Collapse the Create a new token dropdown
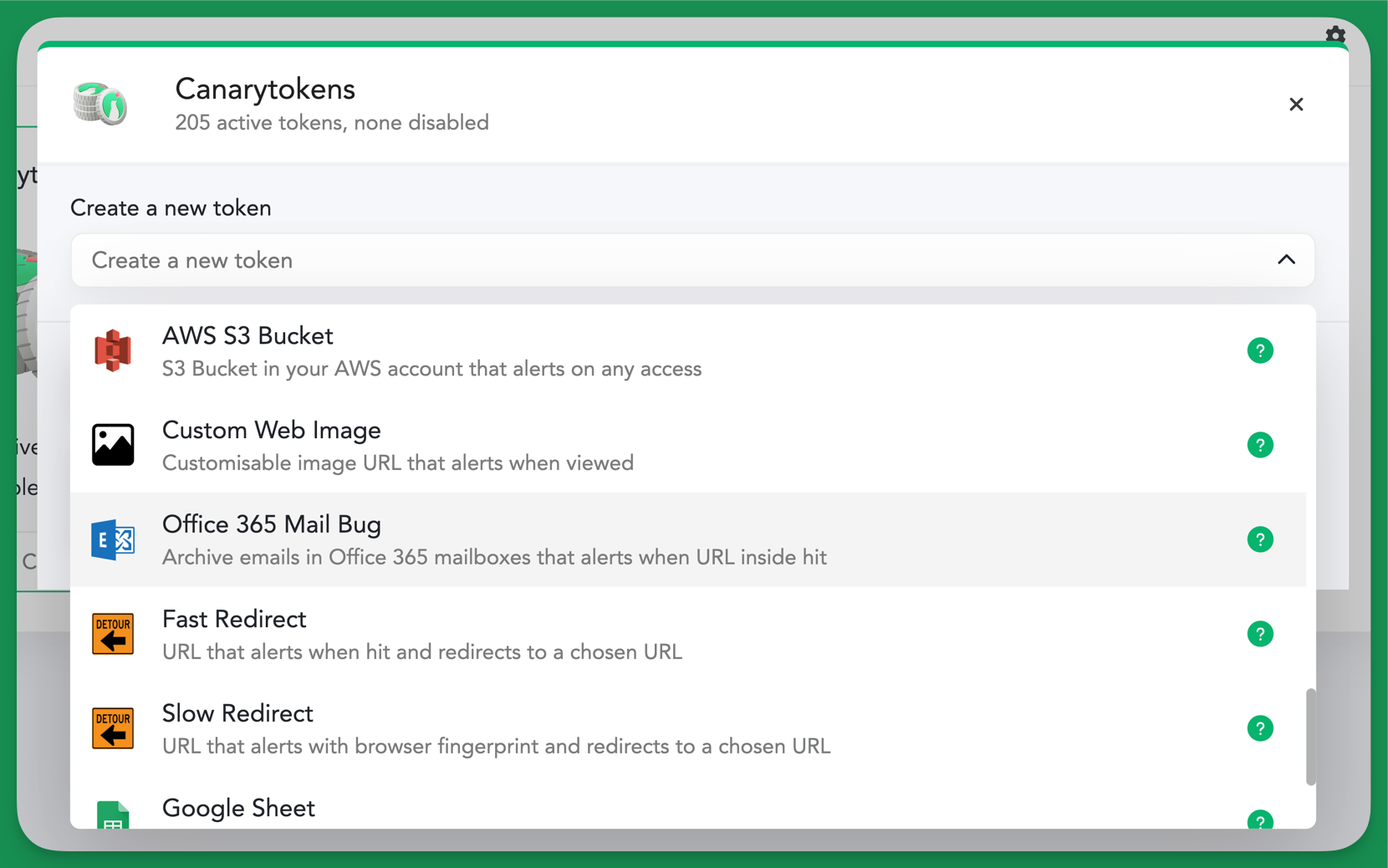The width and height of the screenshot is (1388, 868). [x=1286, y=260]
